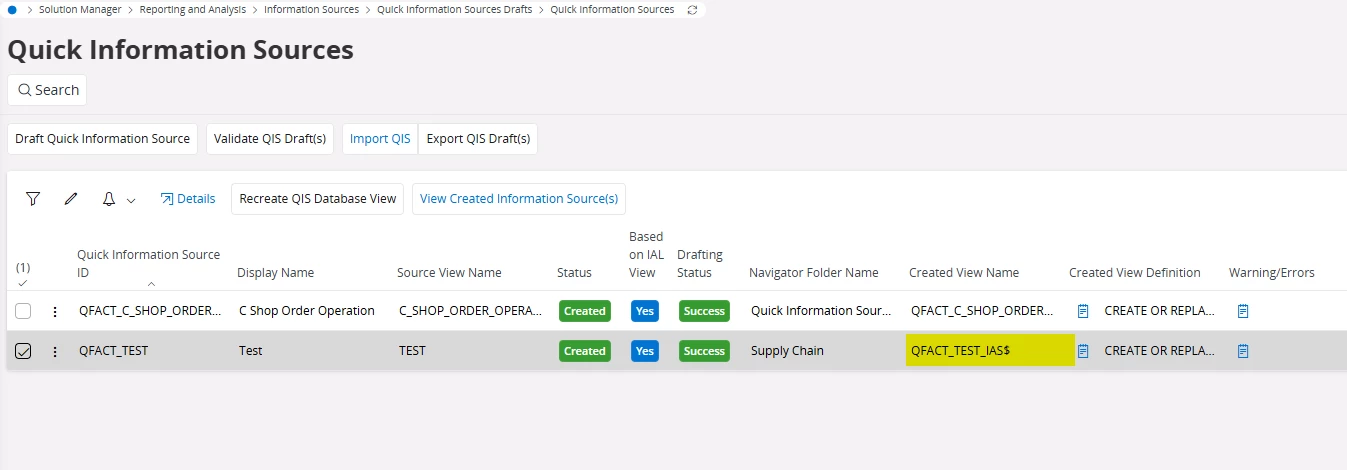Uncheck the QFACT_TEST row checkbox
The image size is (1347, 470).
point(23,351)
